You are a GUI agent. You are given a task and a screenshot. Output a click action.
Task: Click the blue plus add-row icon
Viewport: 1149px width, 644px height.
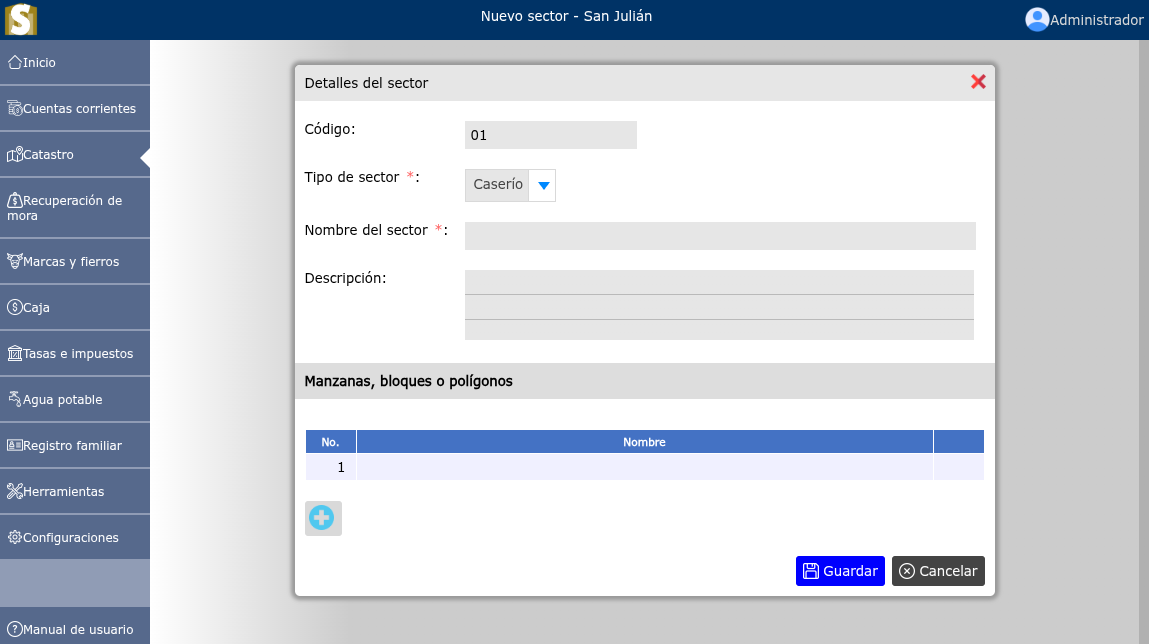tap(322, 518)
